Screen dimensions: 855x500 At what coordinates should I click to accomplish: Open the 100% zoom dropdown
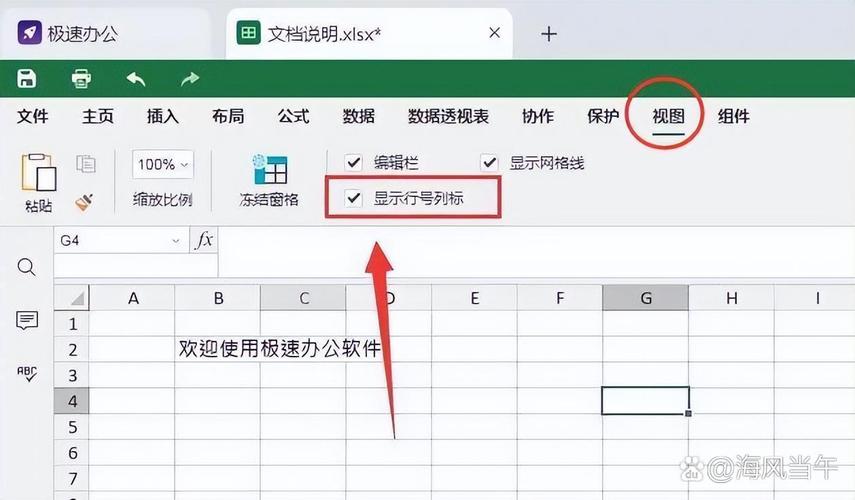click(162, 164)
